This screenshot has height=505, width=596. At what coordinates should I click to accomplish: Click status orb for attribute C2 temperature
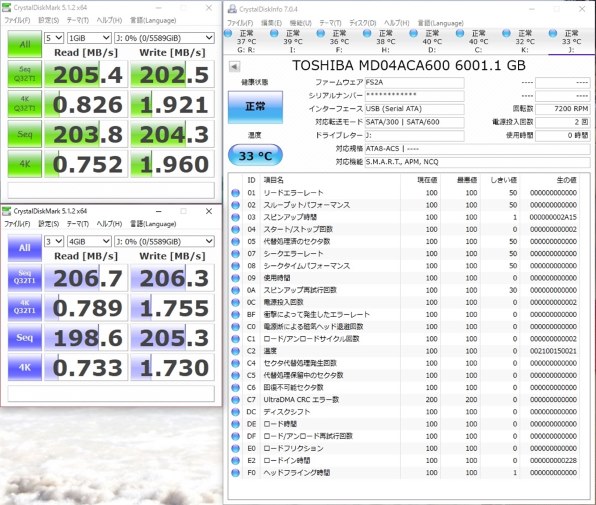[236, 351]
